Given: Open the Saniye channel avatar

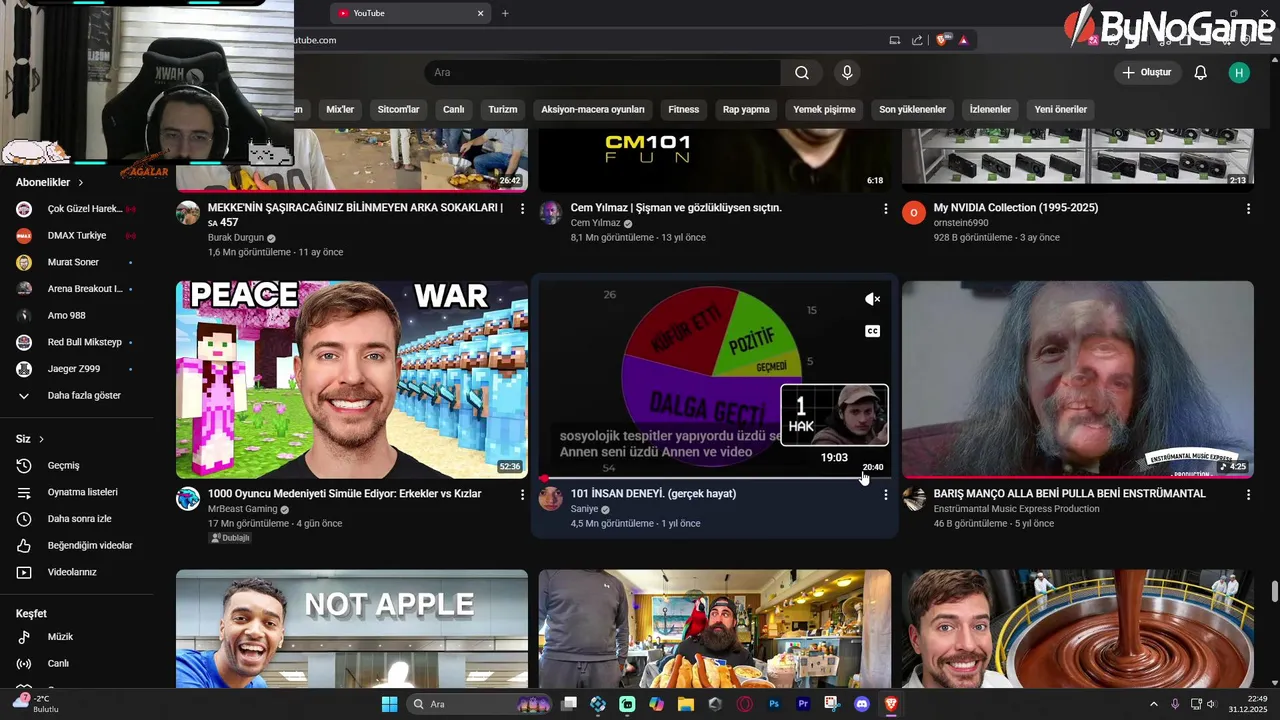Looking at the screenshot, I should [x=551, y=499].
